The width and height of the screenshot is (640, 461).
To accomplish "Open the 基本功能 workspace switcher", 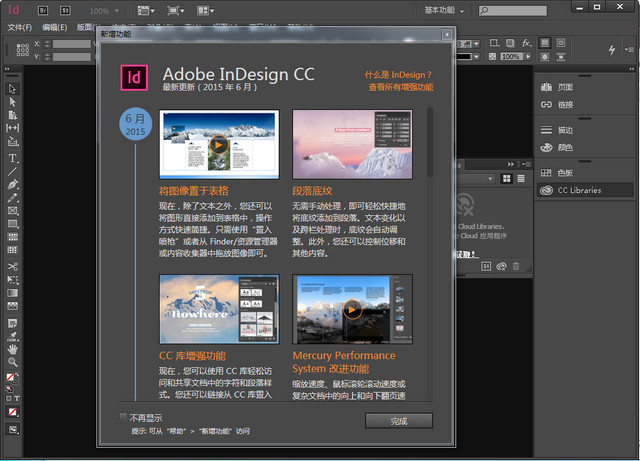I will click(x=444, y=10).
